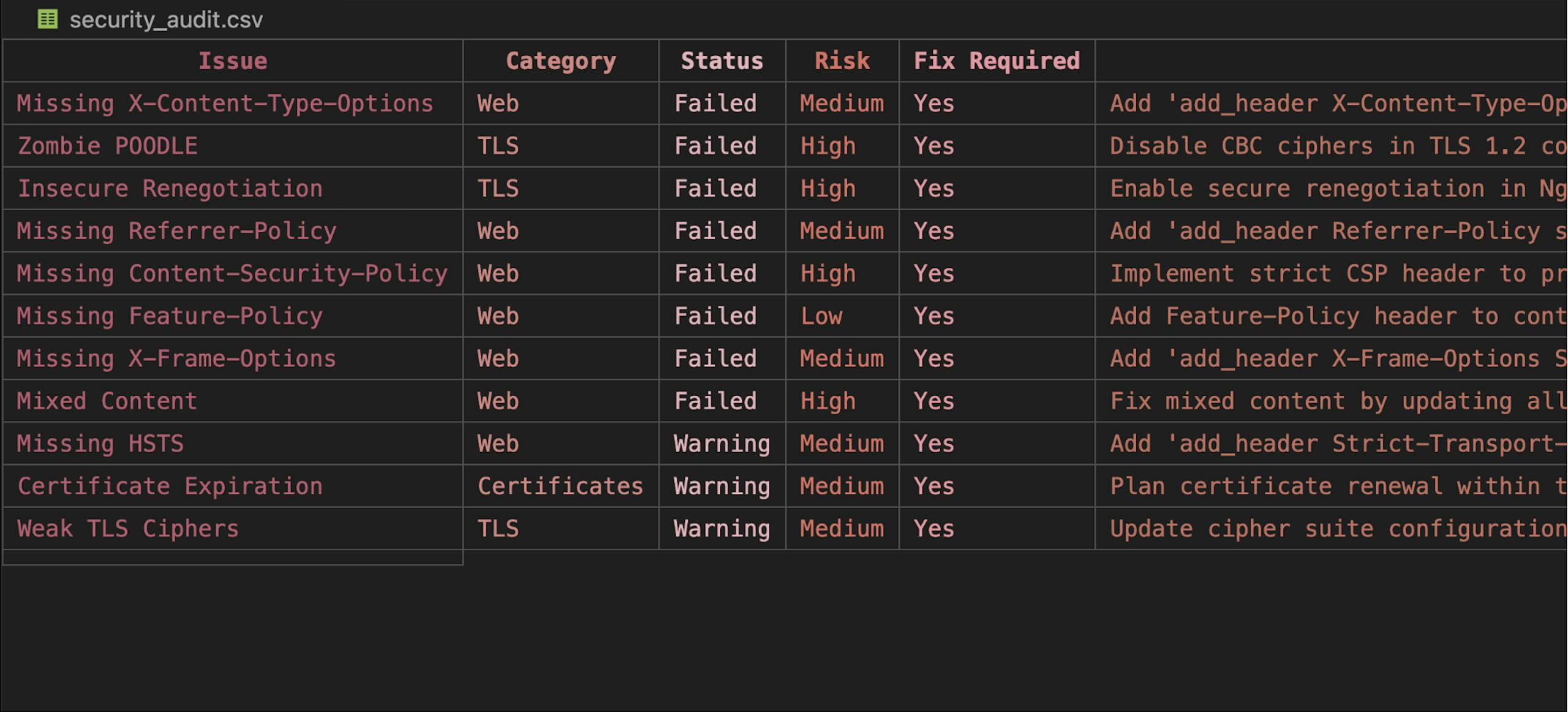
Task: Click the Issue column header
Action: [x=233, y=61]
